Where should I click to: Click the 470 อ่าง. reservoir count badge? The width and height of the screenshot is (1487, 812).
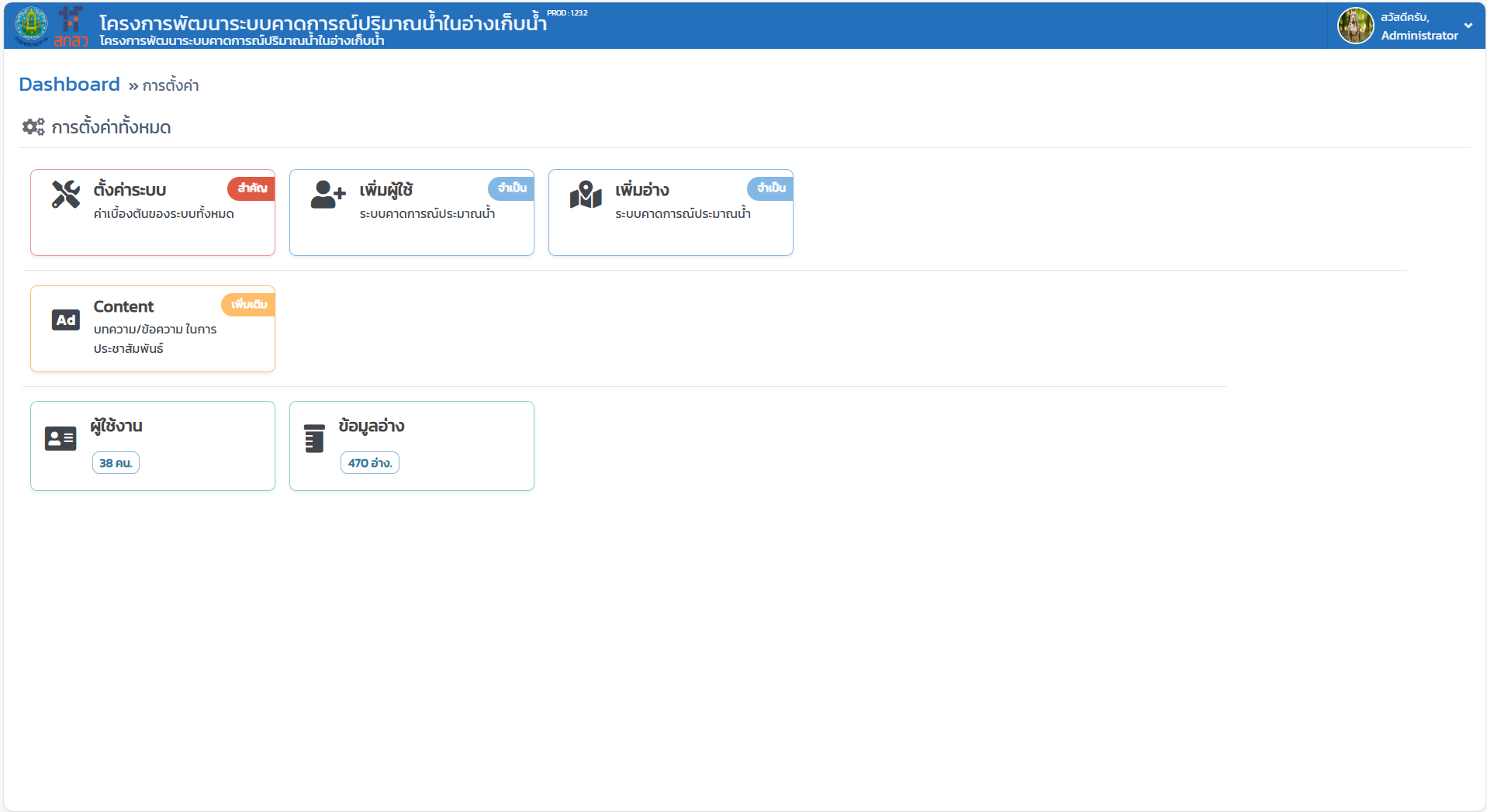(369, 463)
